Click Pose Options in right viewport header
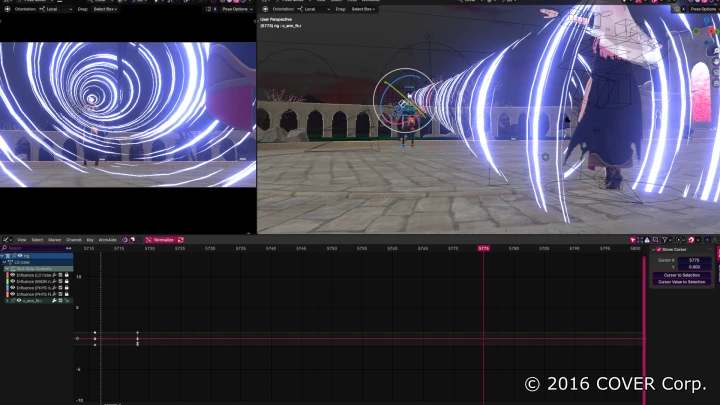Screen dimensions: 720x405 click(x=703, y=9)
